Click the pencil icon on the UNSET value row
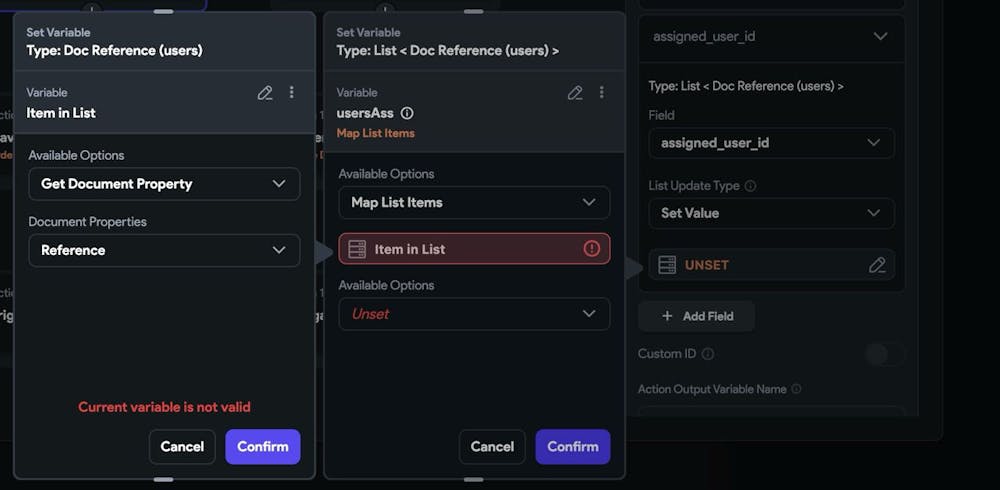This screenshot has width=1000, height=490. pos(877,265)
